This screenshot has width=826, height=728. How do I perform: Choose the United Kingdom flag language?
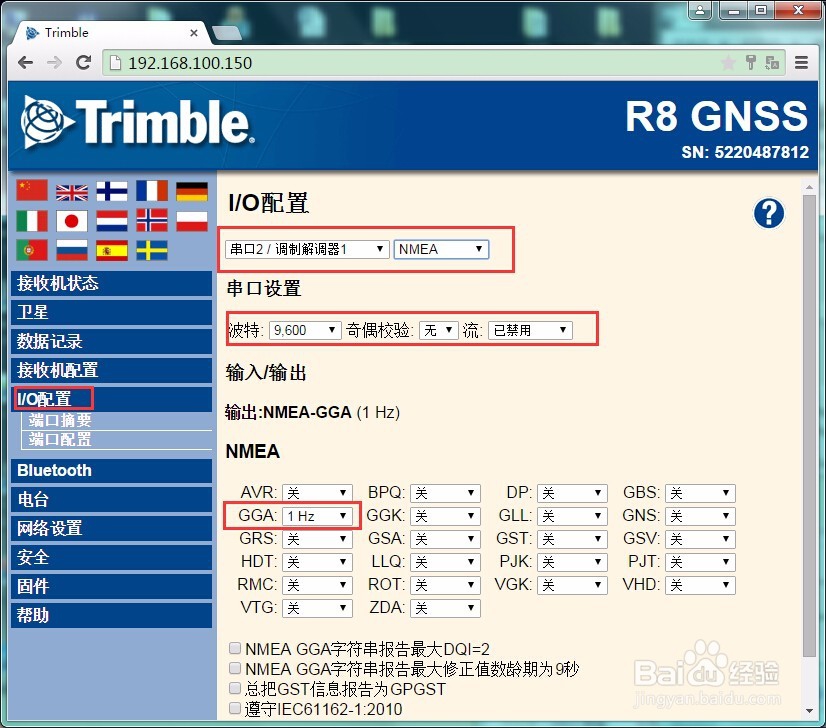coord(72,191)
